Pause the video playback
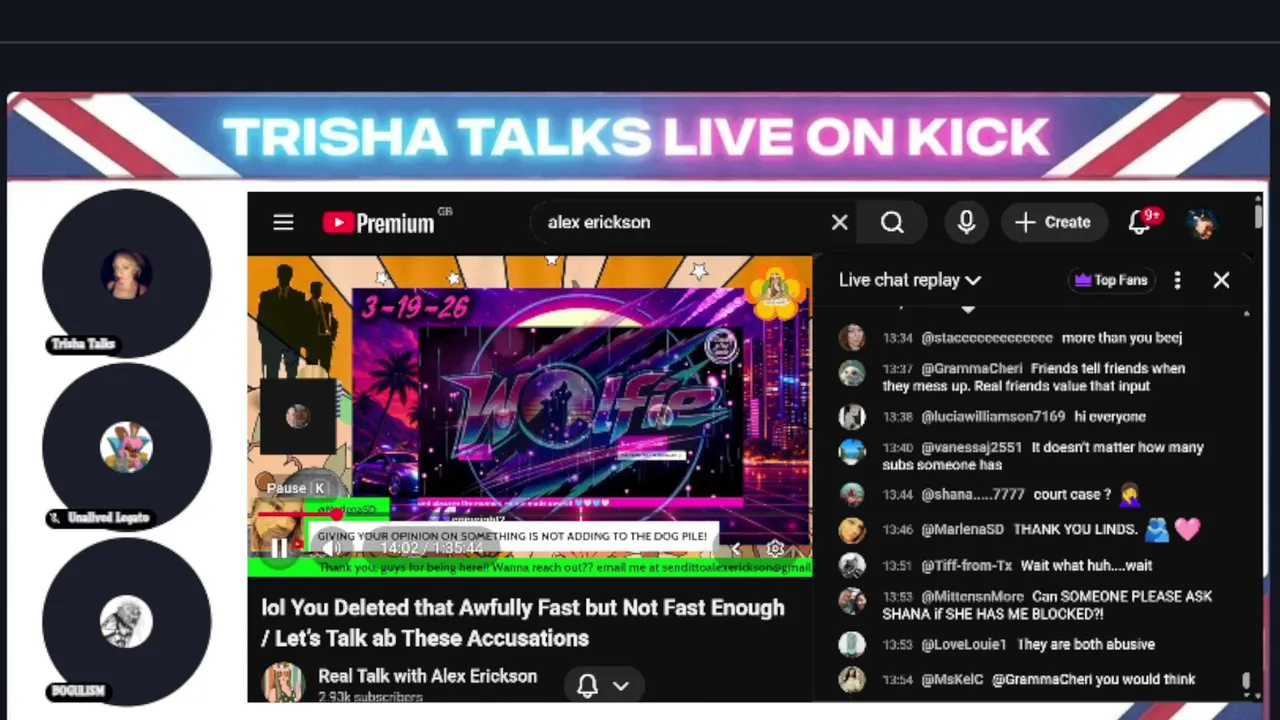Viewport: 1280px width, 720px height. coord(279,548)
